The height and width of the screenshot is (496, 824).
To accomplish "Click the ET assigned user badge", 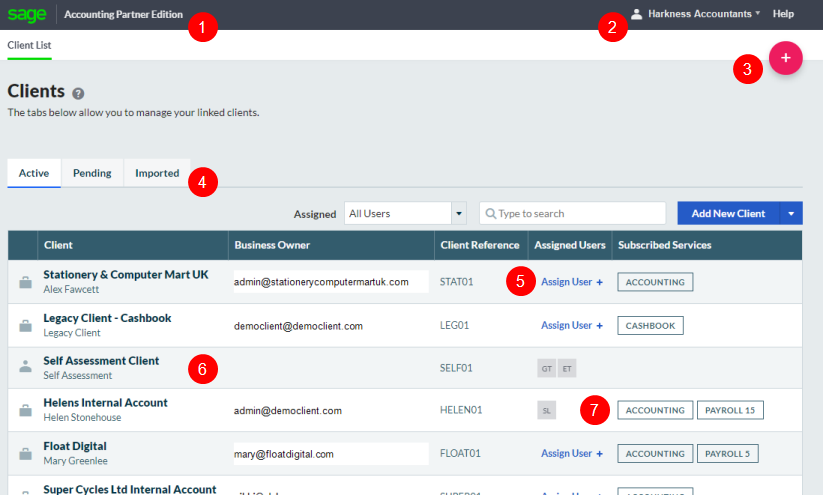I will click(x=567, y=368).
